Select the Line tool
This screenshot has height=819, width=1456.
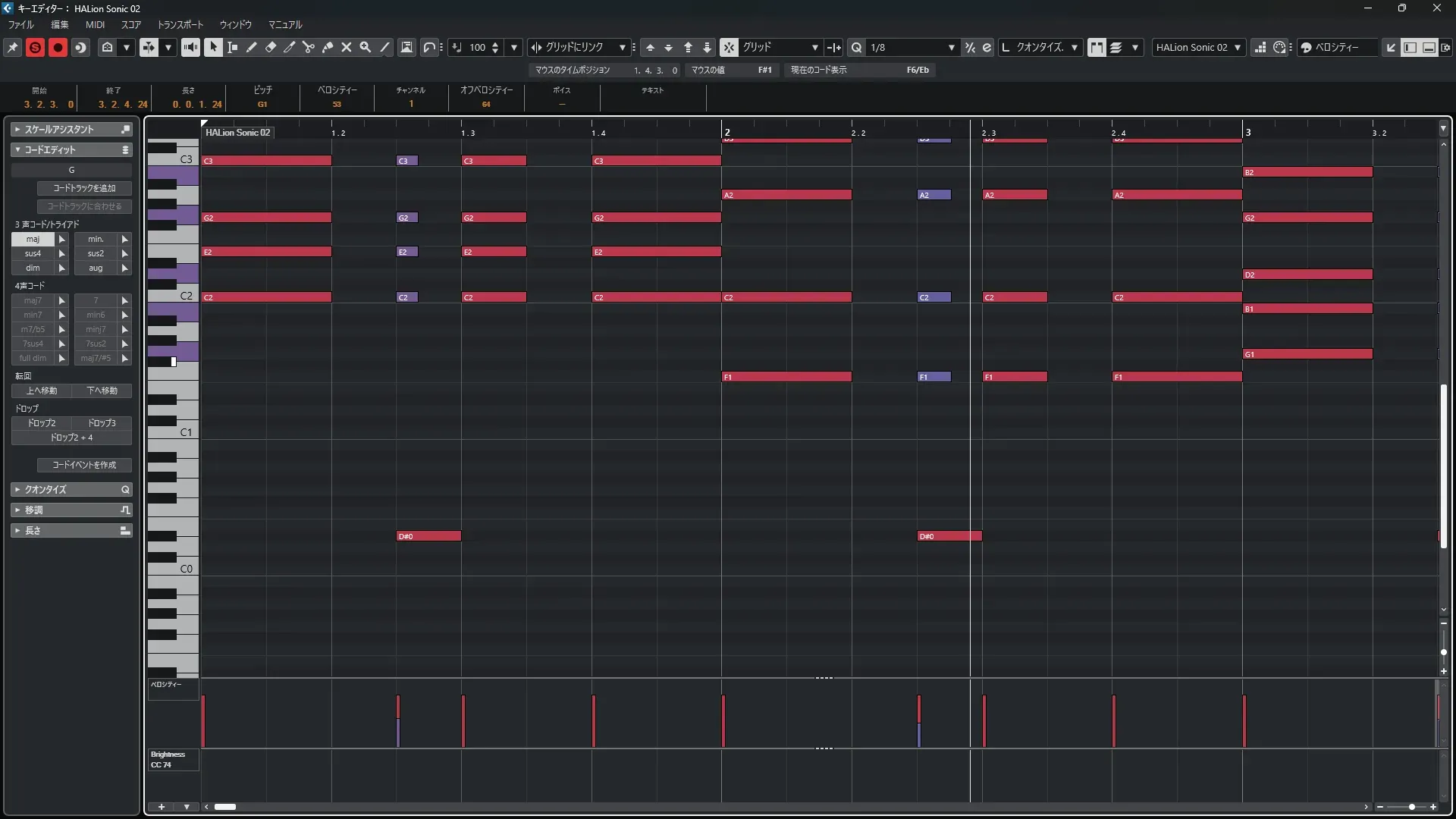(x=385, y=47)
